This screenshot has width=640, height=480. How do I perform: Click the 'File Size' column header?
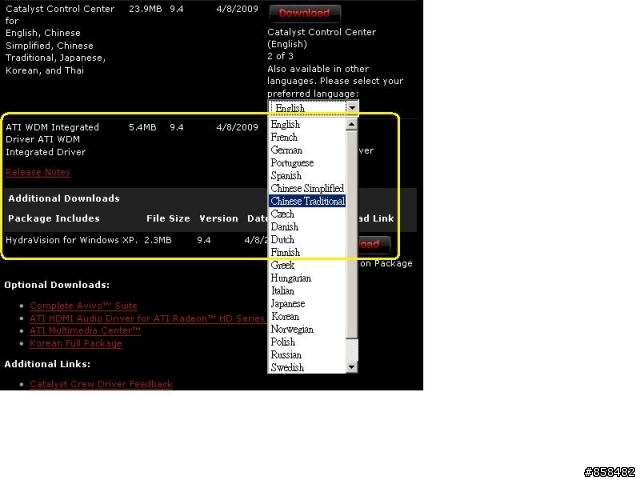click(168, 219)
